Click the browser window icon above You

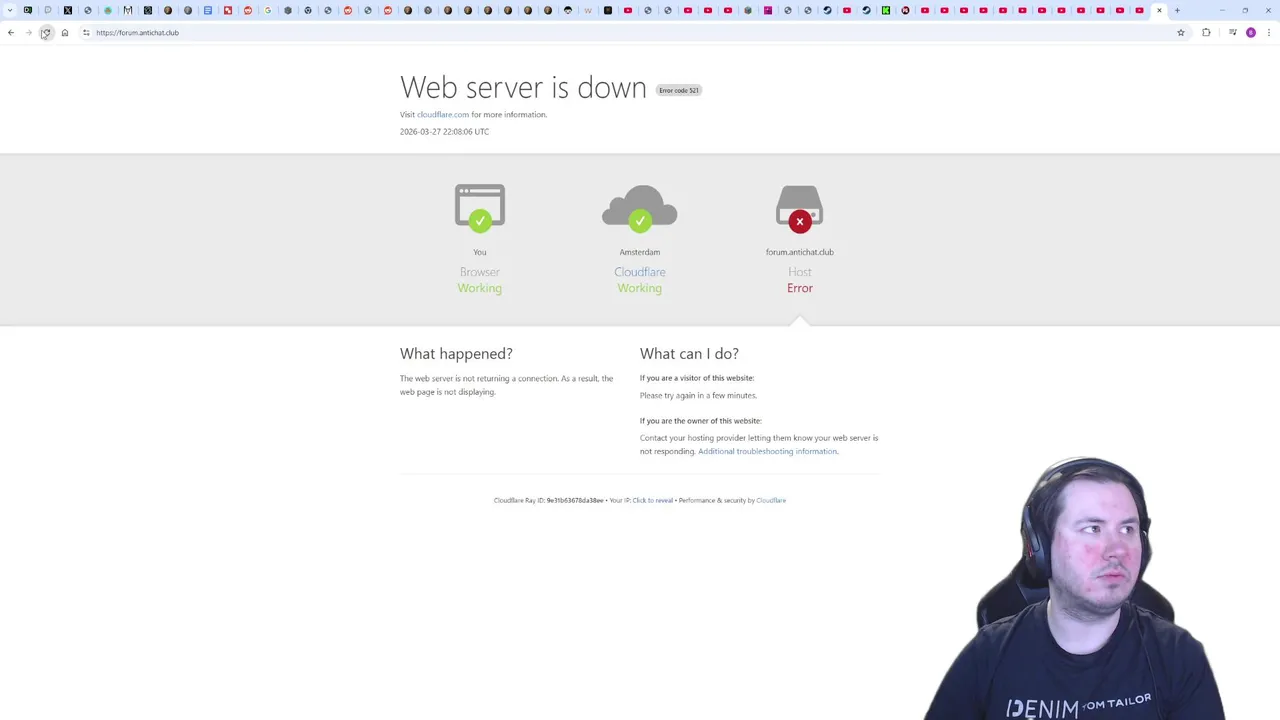pos(480,208)
